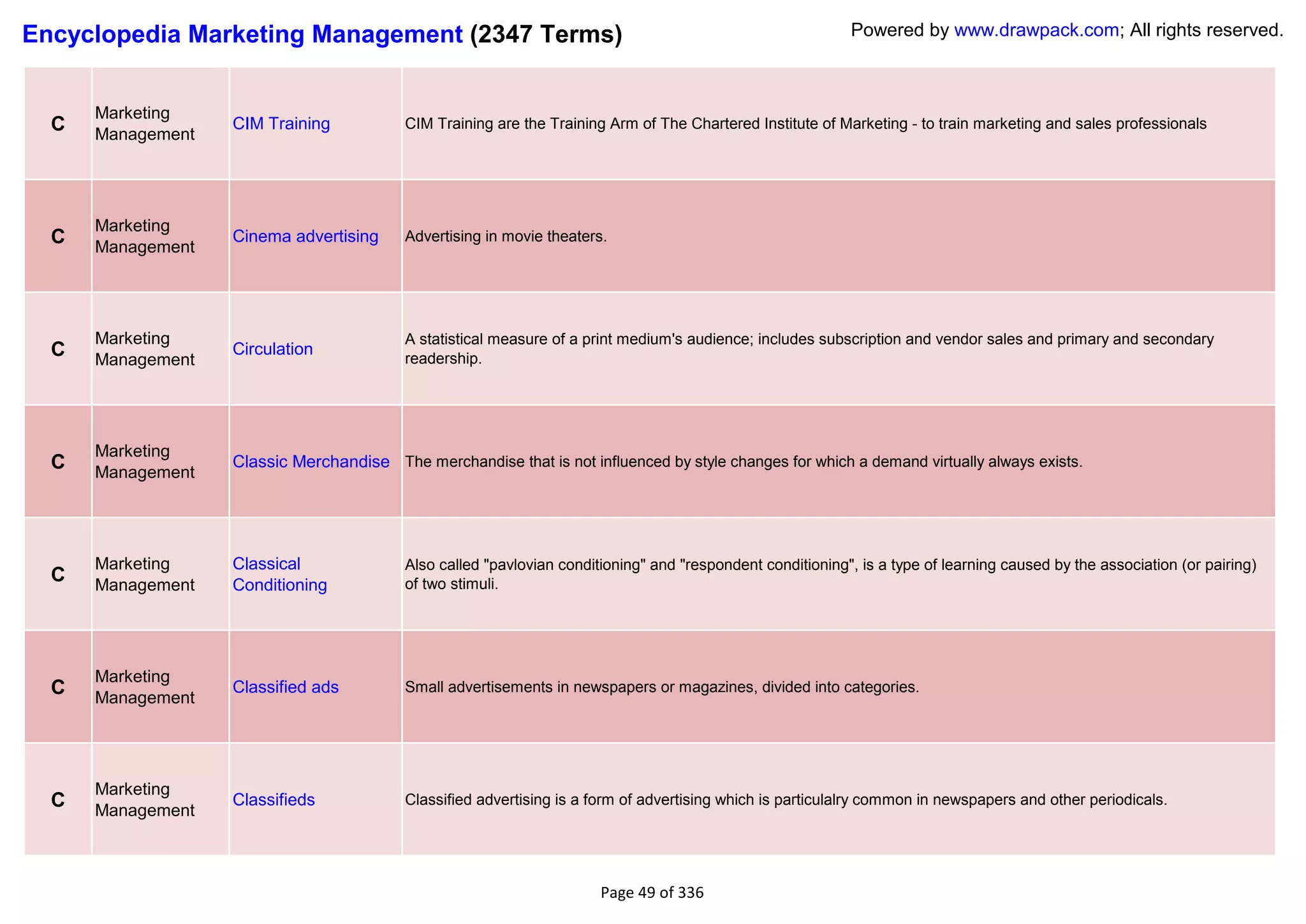Click letter C in CIM Training row

click(x=58, y=124)
